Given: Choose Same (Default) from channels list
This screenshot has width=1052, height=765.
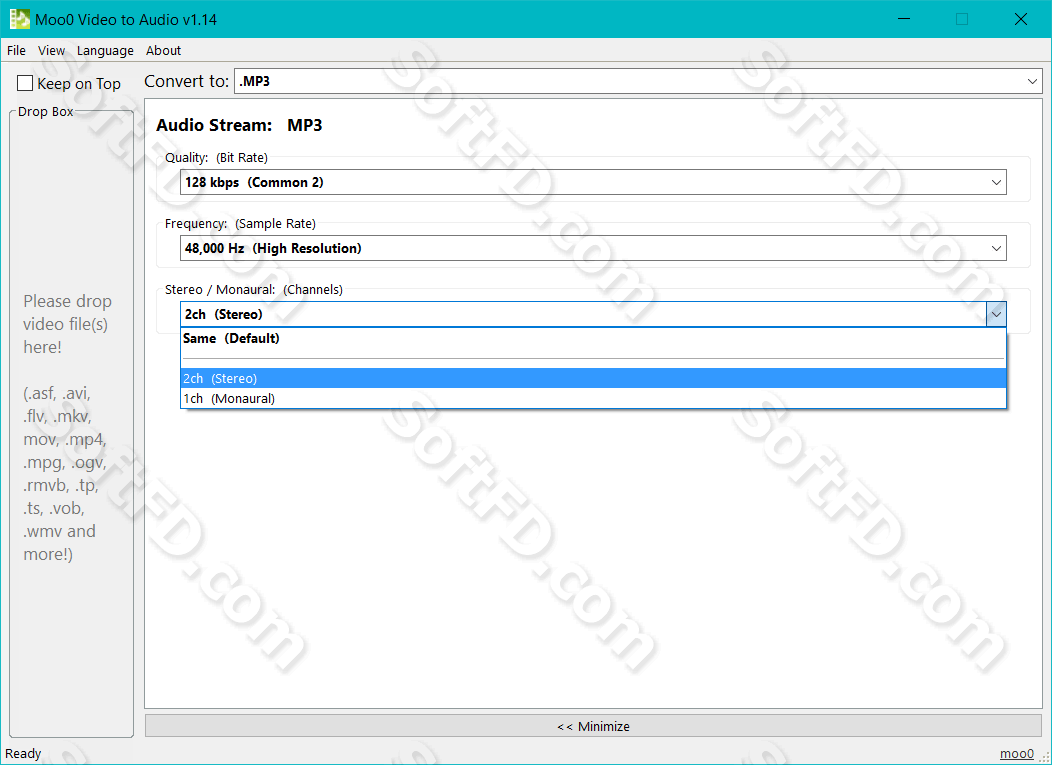Looking at the screenshot, I should (x=593, y=338).
